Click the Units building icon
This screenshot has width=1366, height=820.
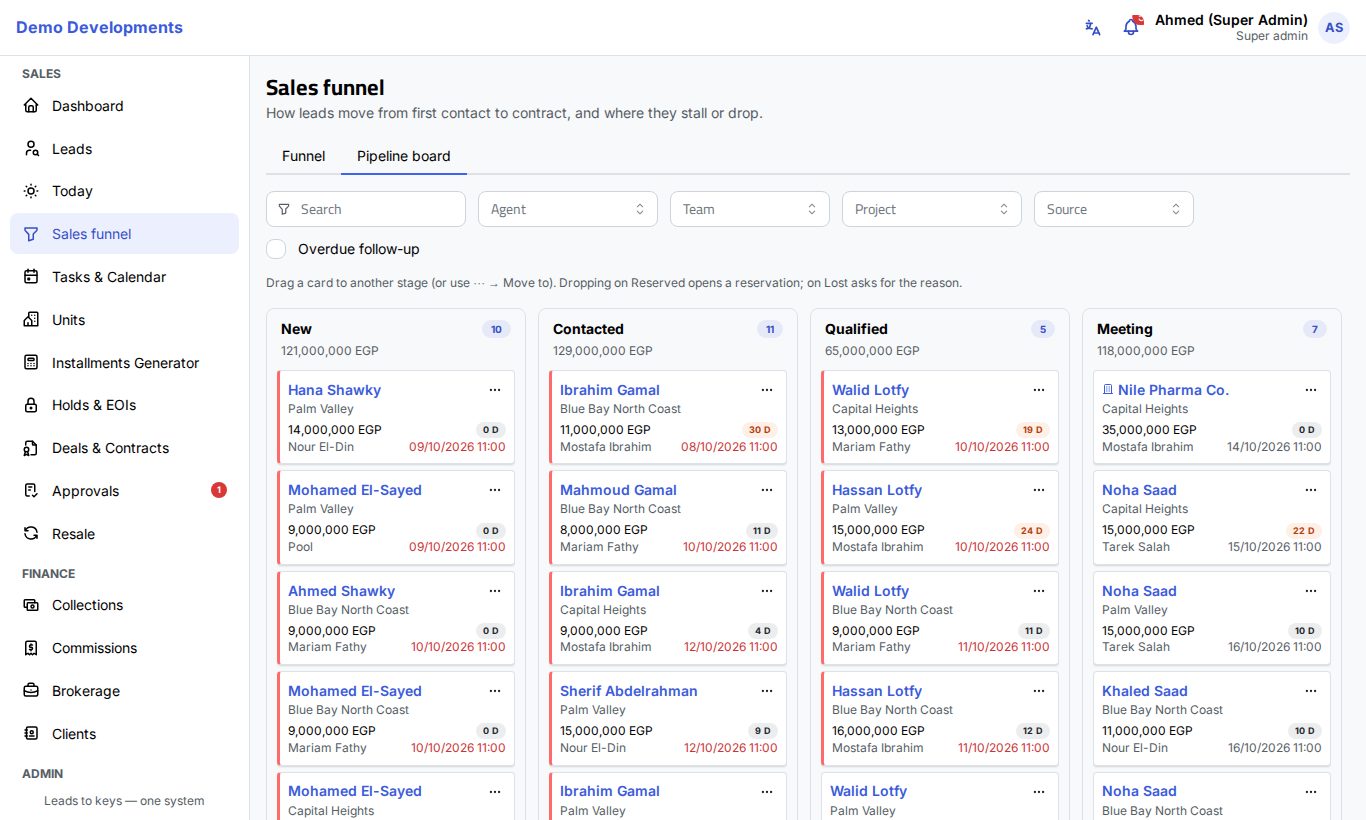click(32, 320)
